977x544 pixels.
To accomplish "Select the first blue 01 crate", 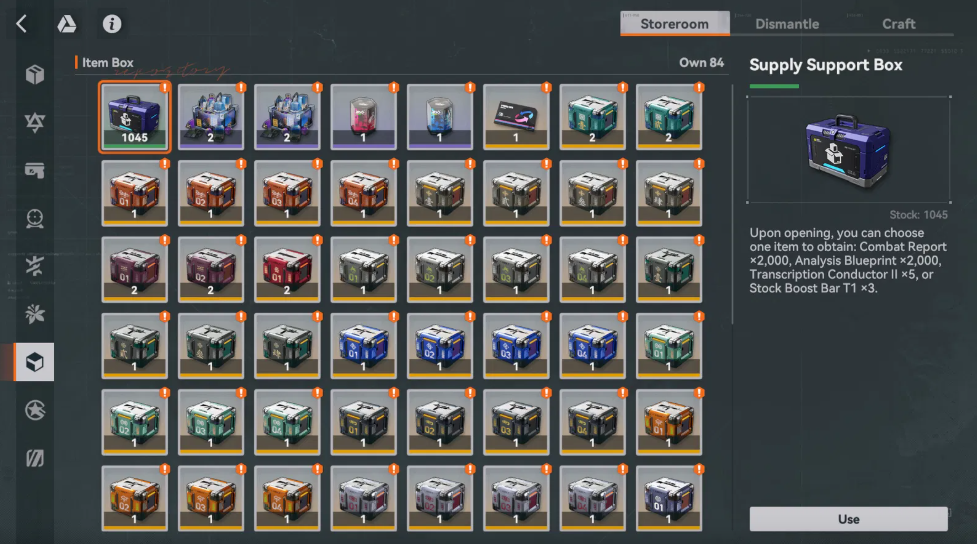I will tap(363, 346).
